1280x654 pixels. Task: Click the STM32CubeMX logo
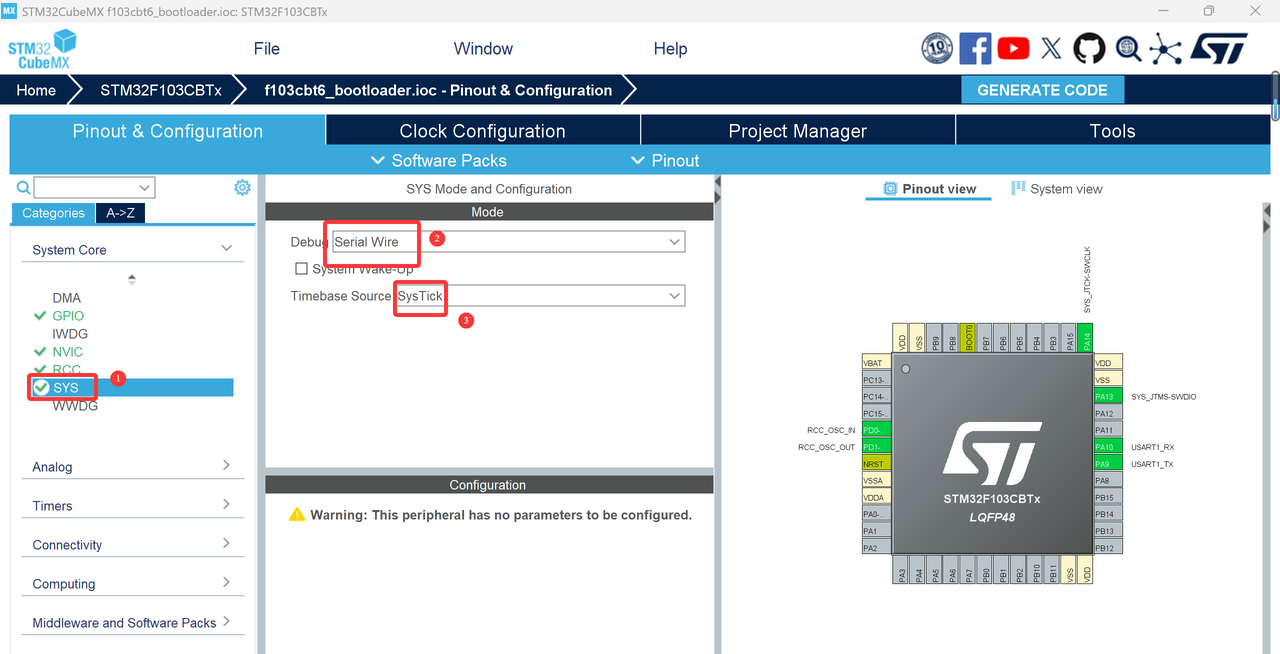pyautogui.click(x=43, y=49)
